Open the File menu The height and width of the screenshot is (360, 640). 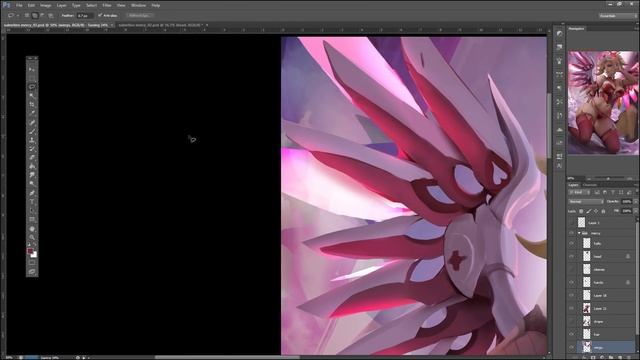click(x=19, y=5)
